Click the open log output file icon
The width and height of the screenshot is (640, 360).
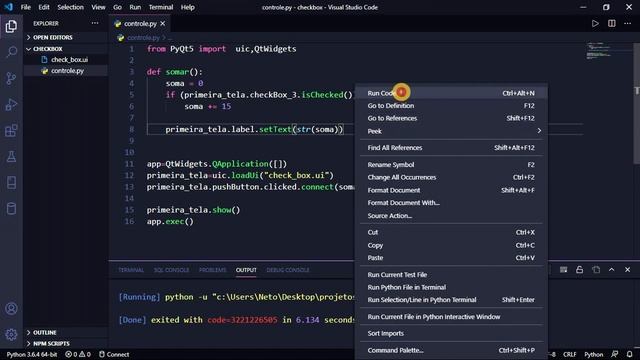[x=596, y=270]
